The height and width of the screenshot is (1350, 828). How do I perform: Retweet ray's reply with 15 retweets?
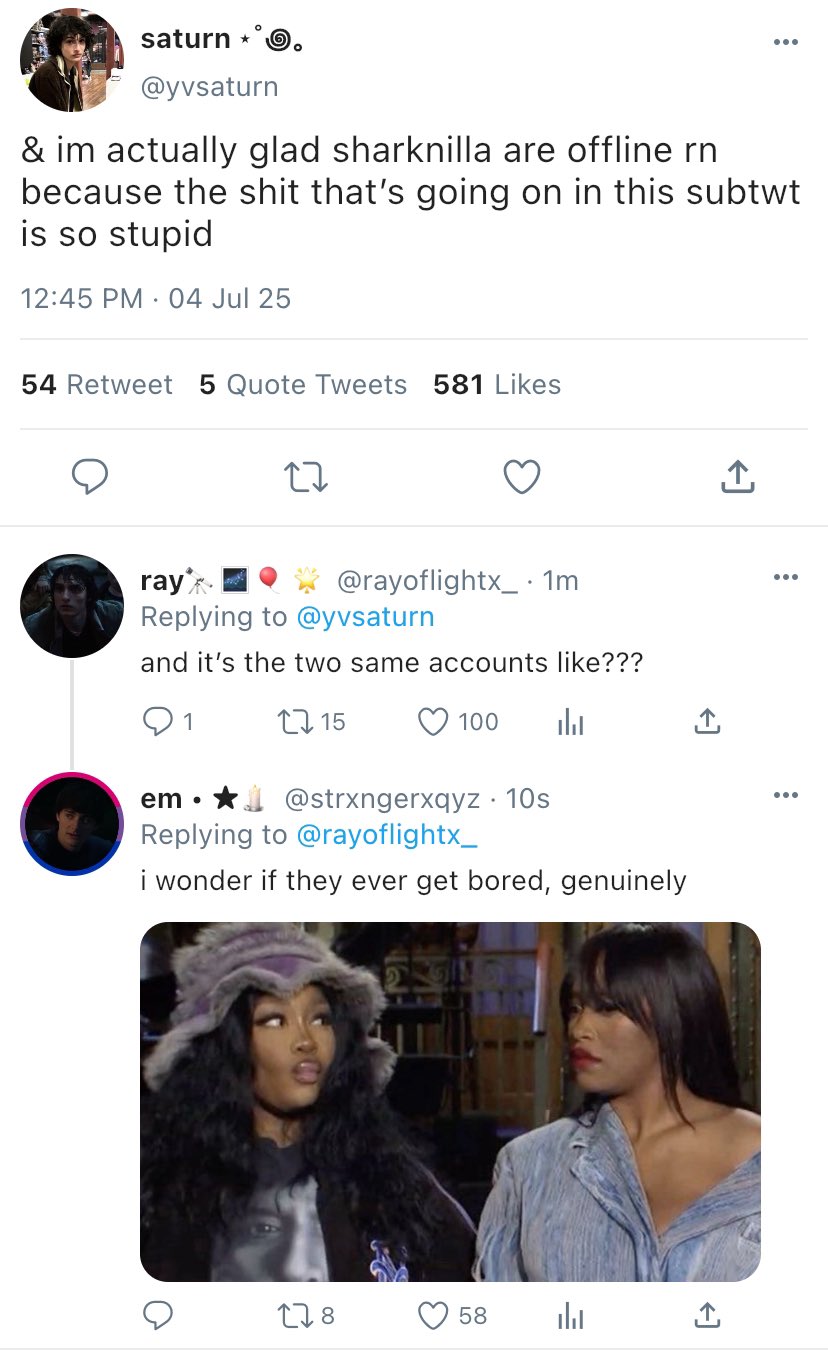tap(300, 721)
